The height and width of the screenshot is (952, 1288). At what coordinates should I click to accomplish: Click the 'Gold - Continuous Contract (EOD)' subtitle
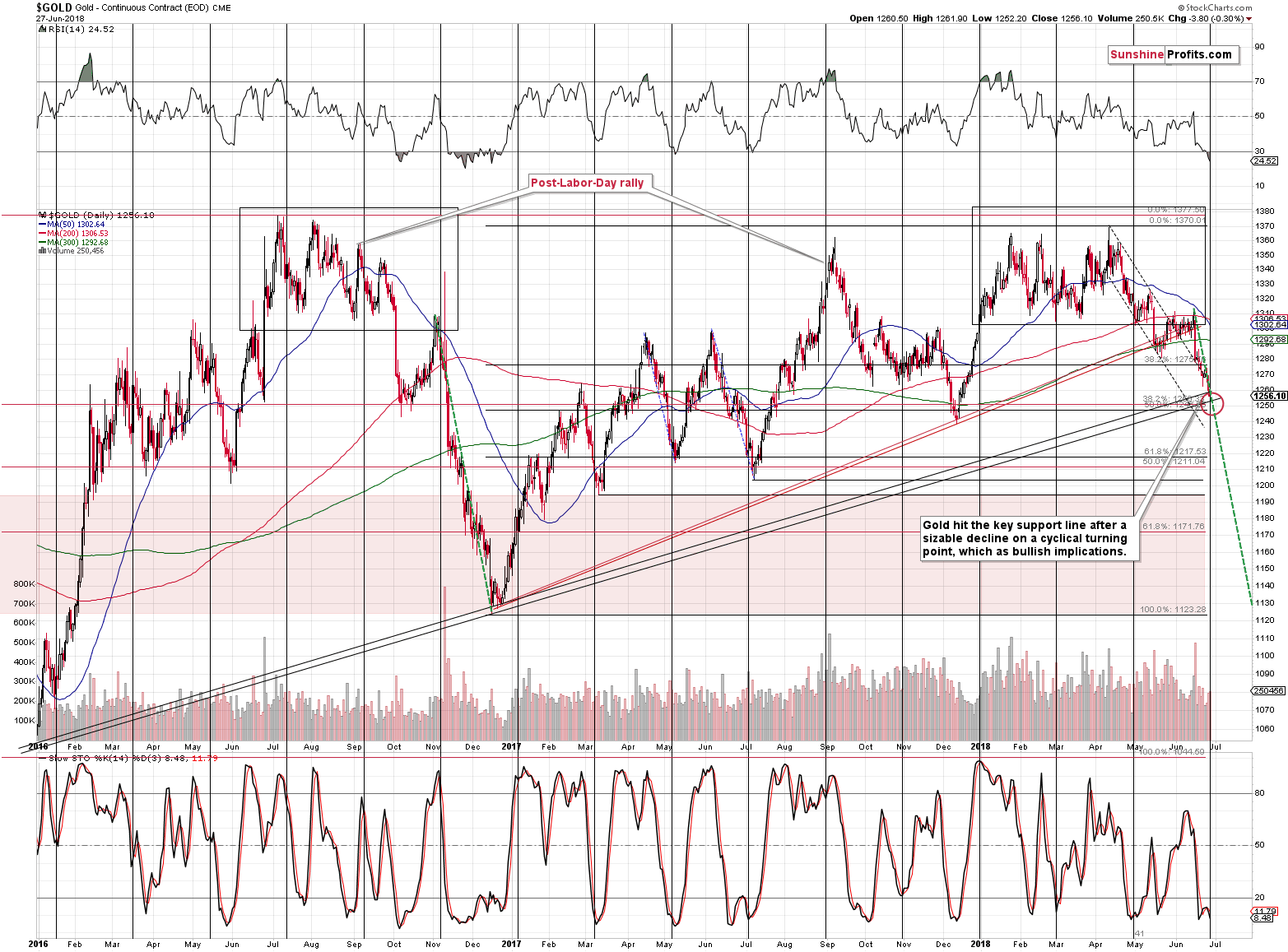pyautogui.click(x=141, y=8)
